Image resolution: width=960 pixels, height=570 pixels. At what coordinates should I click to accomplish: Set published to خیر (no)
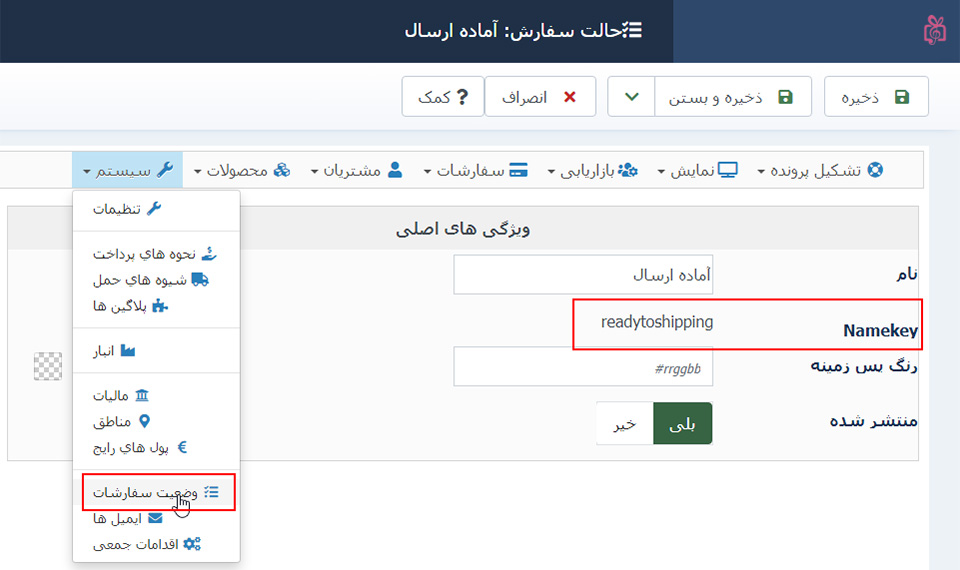pyautogui.click(x=624, y=423)
